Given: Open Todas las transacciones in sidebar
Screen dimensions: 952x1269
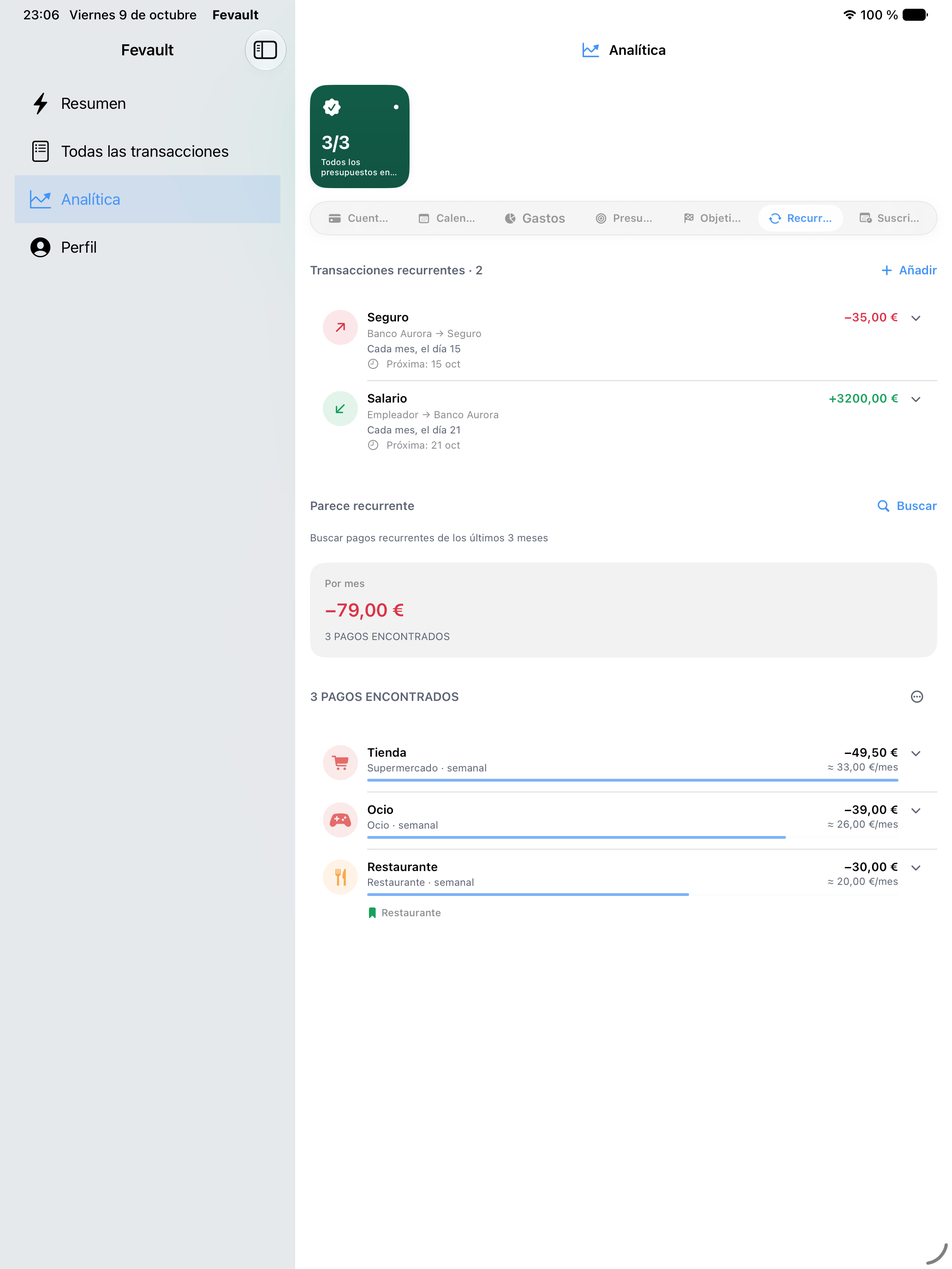Looking at the screenshot, I should 147,151.
